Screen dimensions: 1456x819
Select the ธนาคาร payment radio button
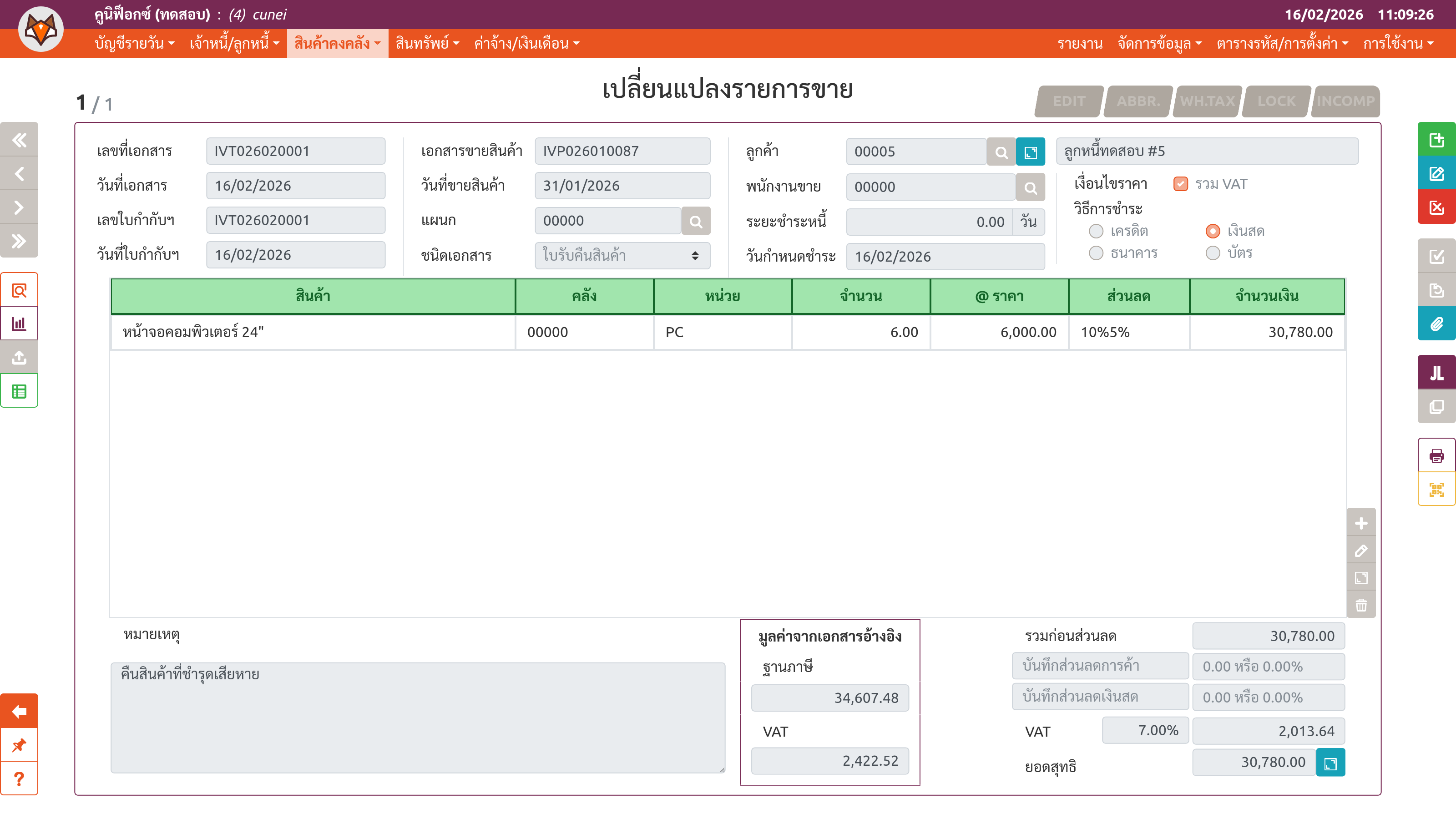click(x=1096, y=253)
